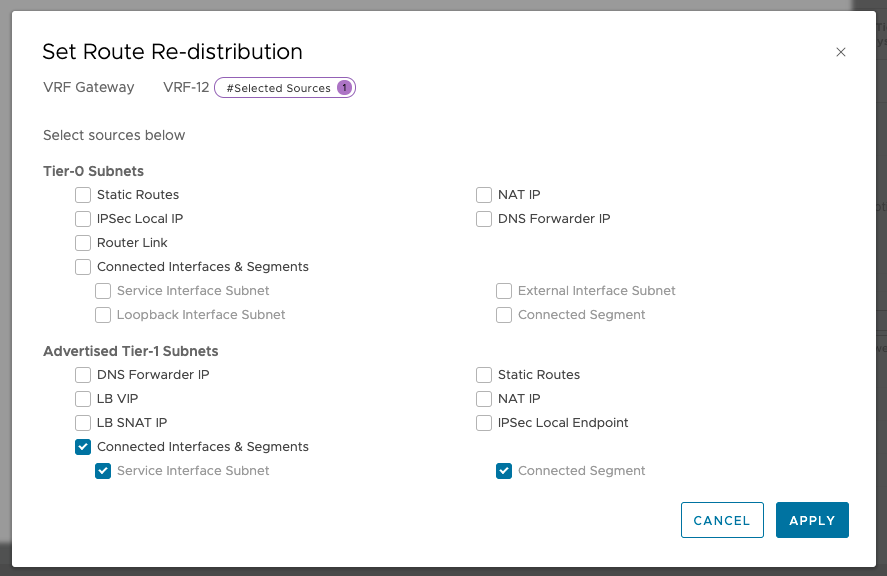This screenshot has width=887, height=576.
Task: Enable DNS Forwarder IP under Advertised Tier-1 Subnets
Action: 83,375
